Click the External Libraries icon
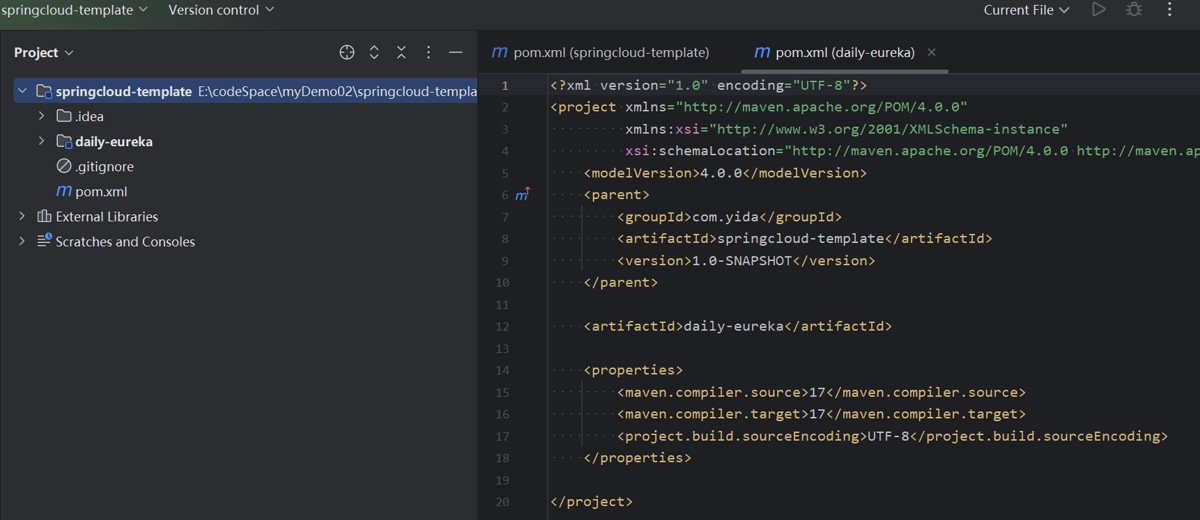 tap(44, 216)
